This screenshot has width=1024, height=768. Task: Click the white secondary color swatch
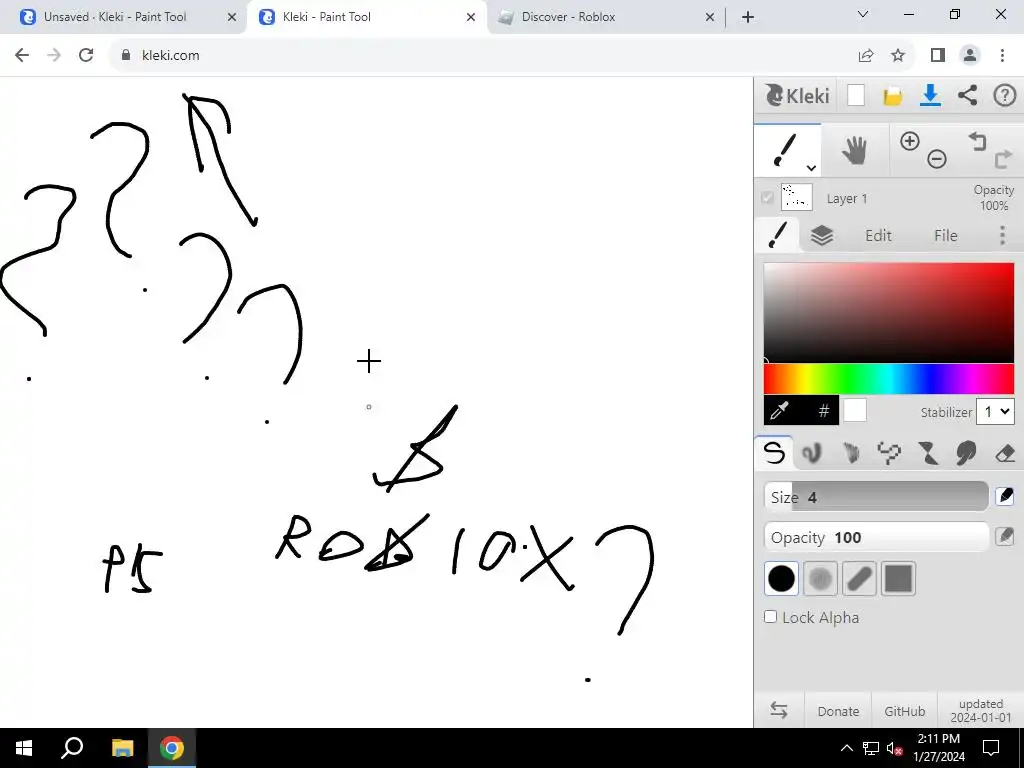(854, 411)
